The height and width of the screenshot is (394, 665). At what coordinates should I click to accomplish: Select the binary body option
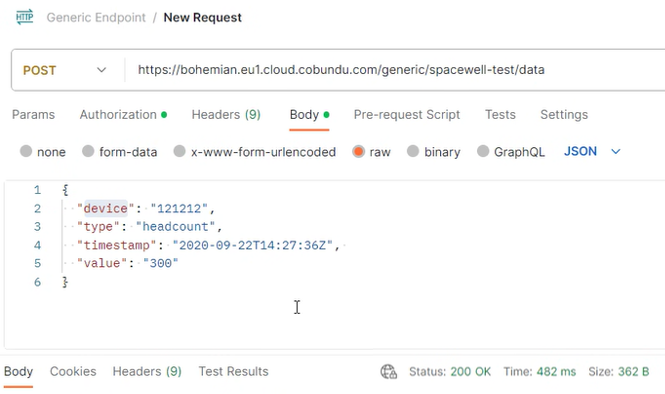pos(413,151)
